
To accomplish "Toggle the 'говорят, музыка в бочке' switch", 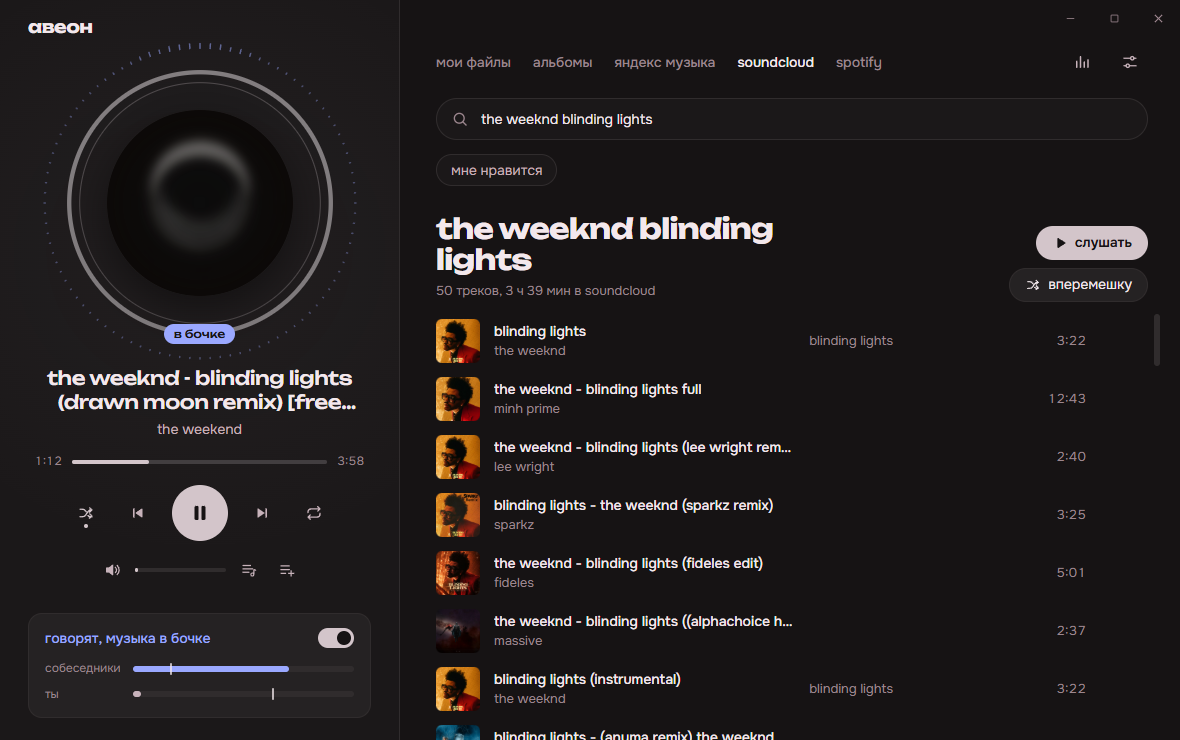I will click(x=336, y=638).
